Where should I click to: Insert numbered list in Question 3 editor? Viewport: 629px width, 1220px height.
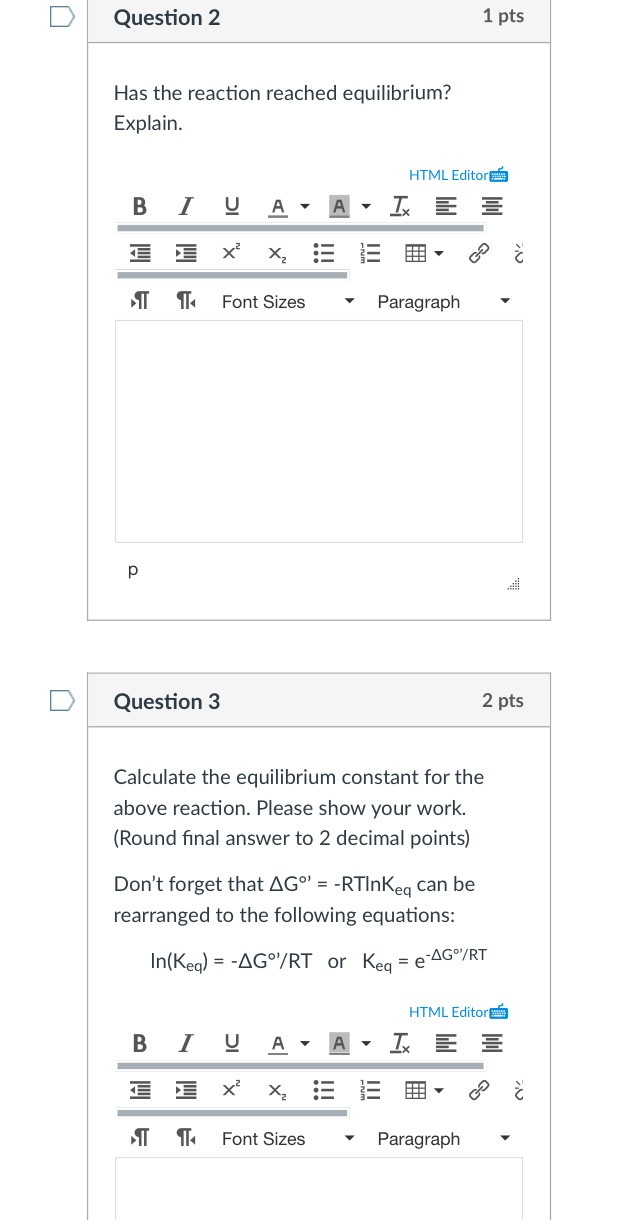click(368, 1092)
